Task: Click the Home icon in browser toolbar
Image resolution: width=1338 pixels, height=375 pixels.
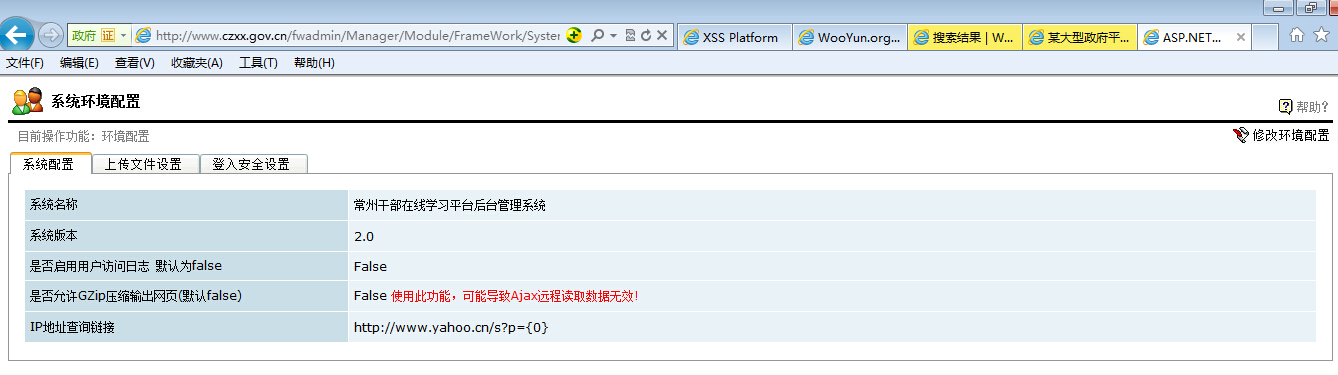Action: pyautogui.click(x=1297, y=35)
